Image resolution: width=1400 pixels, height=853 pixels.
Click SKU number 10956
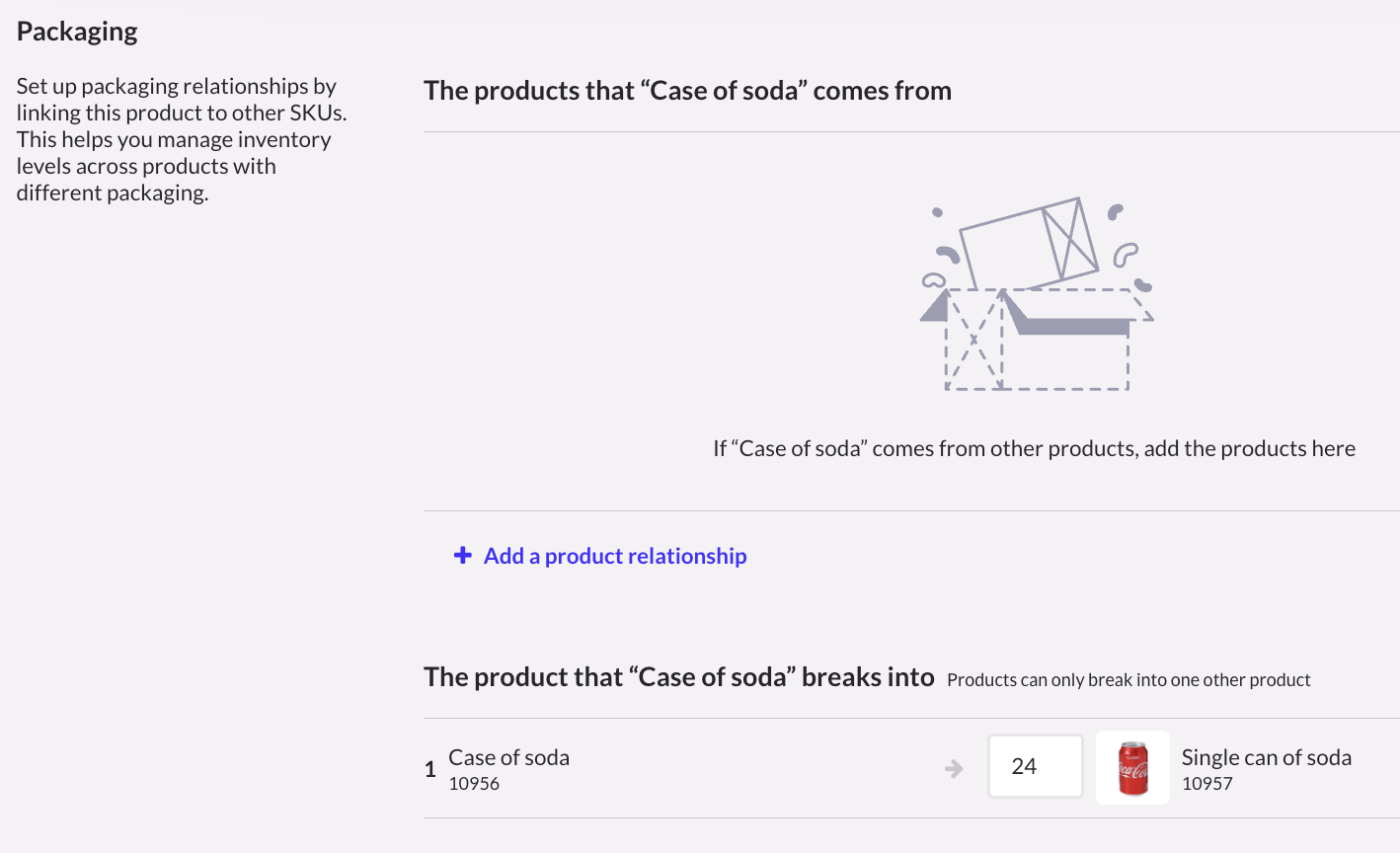(x=474, y=784)
